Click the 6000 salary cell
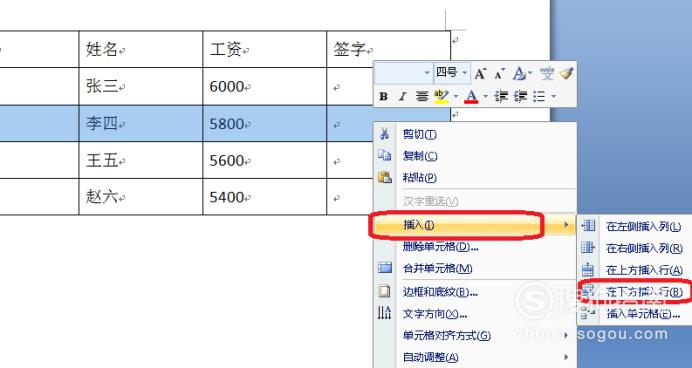Image resolution: width=692 pixels, height=368 pixels. point(264,86)
